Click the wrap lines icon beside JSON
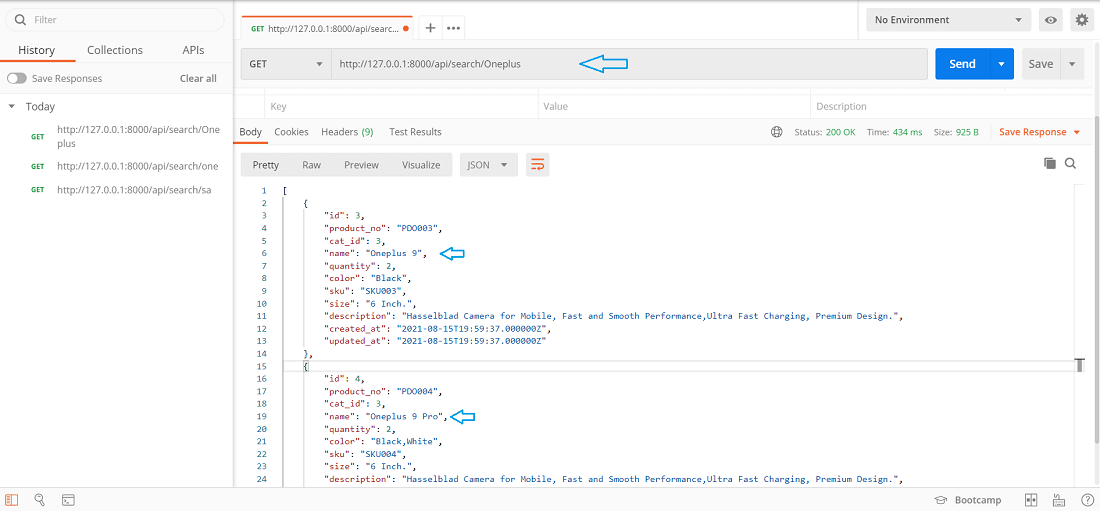The image size is (1100, 511). (538, 165)
